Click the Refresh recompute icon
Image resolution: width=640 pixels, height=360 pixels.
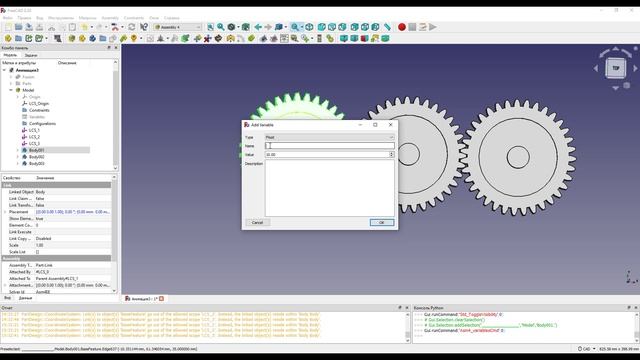click(131, 27)
